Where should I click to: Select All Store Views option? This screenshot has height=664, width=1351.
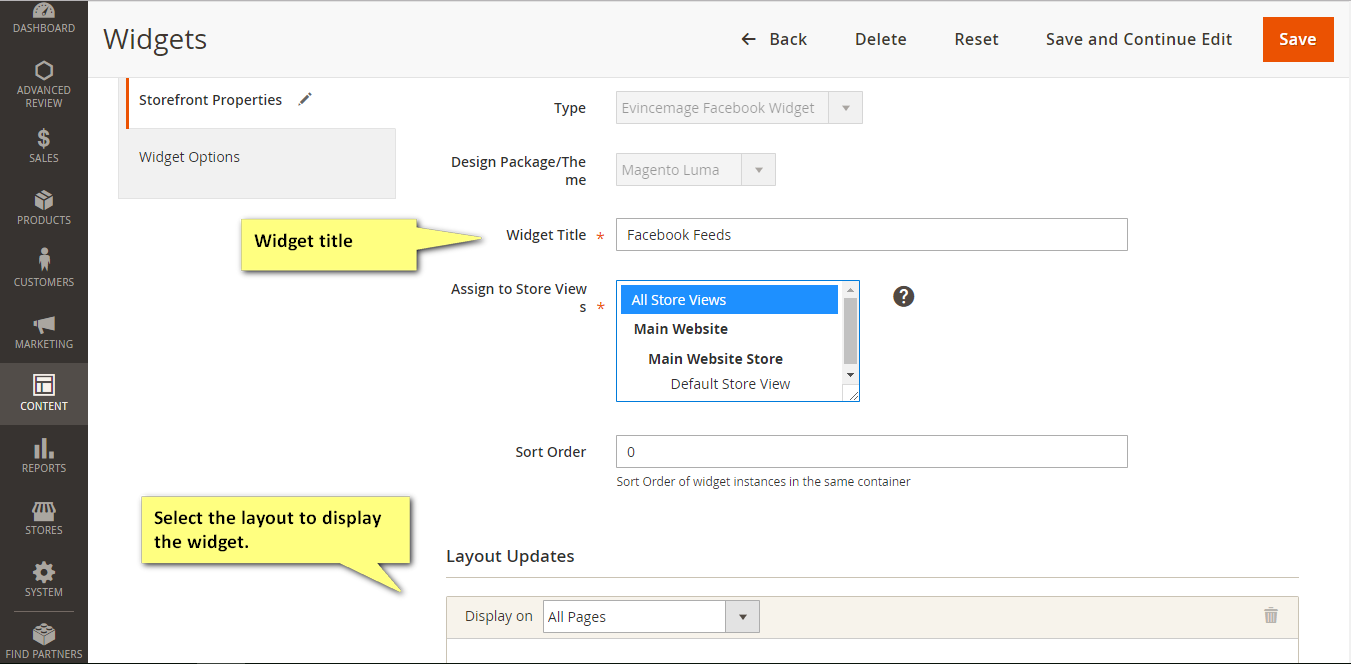(729, 300)
